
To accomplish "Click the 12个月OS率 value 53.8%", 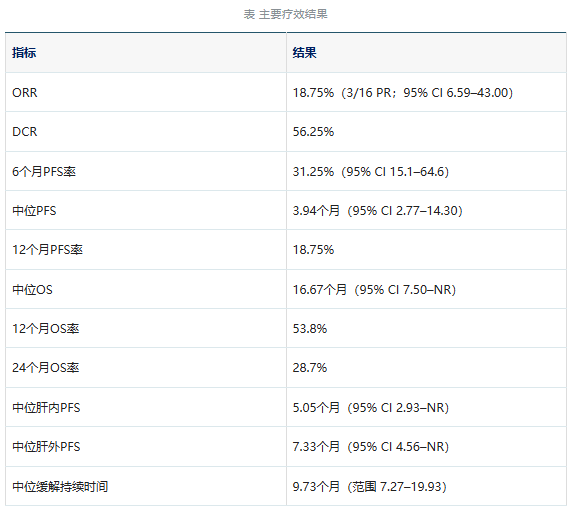I will point(310,329).
